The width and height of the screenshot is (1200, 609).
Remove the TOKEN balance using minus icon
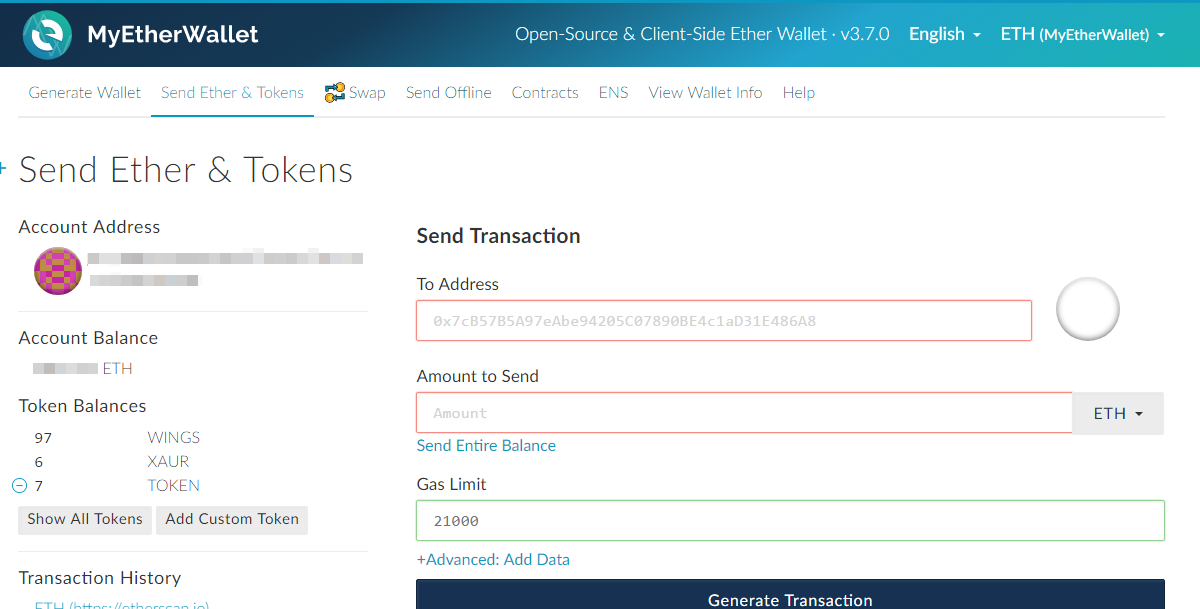coord(19,486)
